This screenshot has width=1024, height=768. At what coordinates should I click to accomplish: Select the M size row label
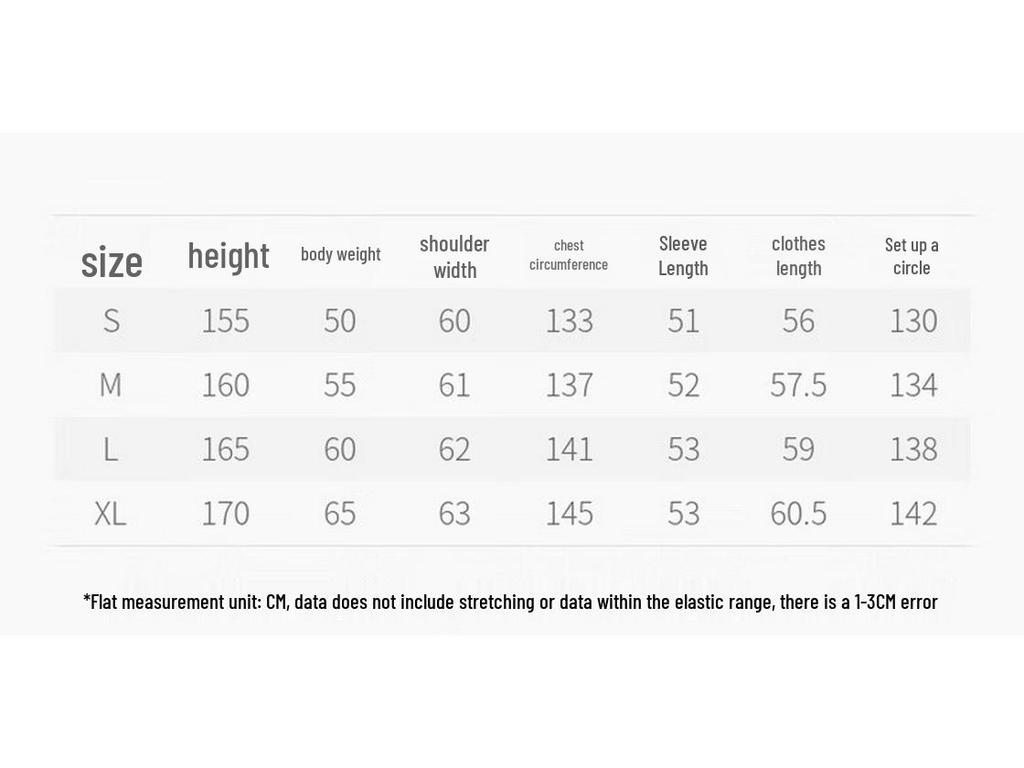[110, 385]
